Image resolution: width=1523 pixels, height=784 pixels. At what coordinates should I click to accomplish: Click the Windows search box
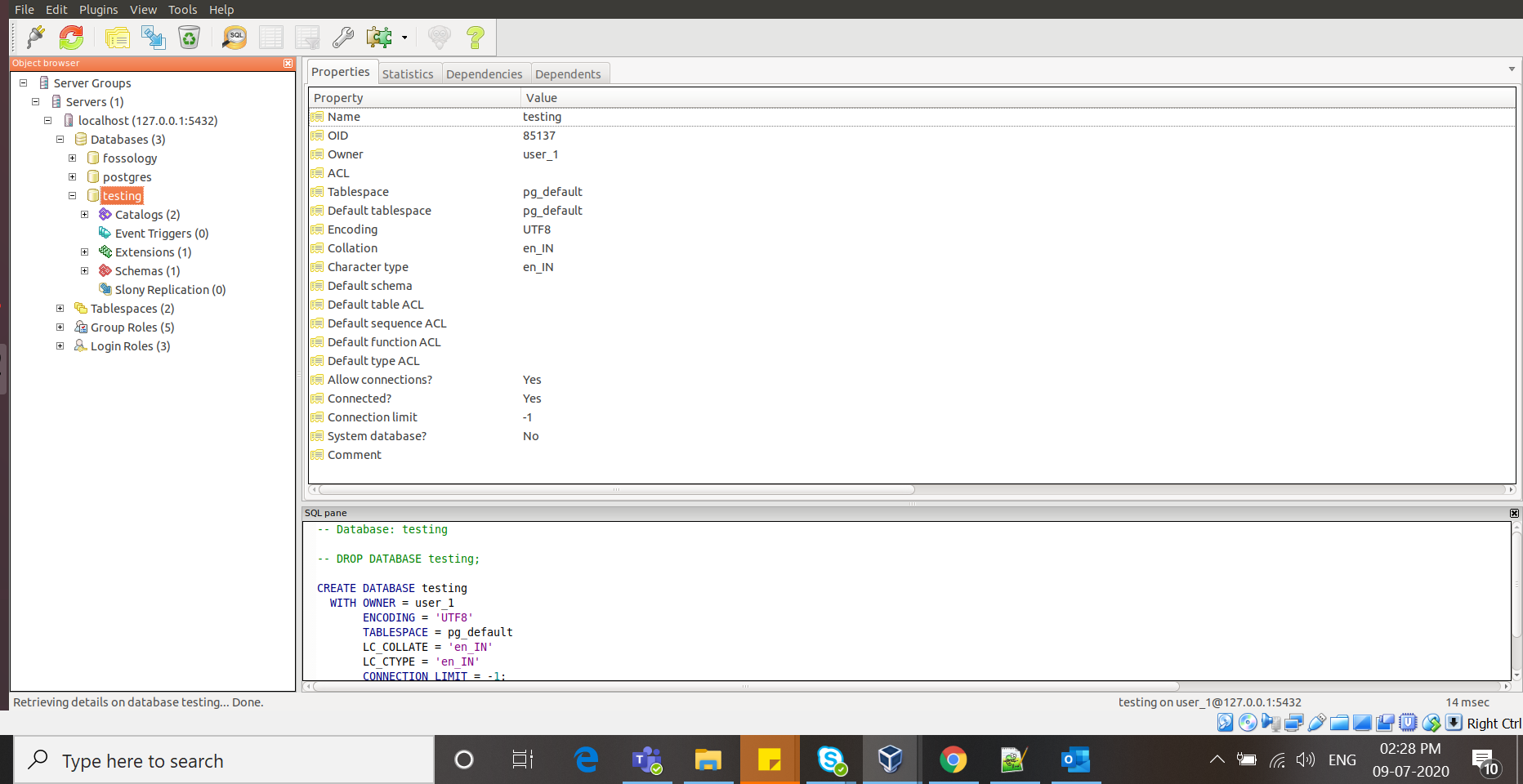click(x=221, y=760)
